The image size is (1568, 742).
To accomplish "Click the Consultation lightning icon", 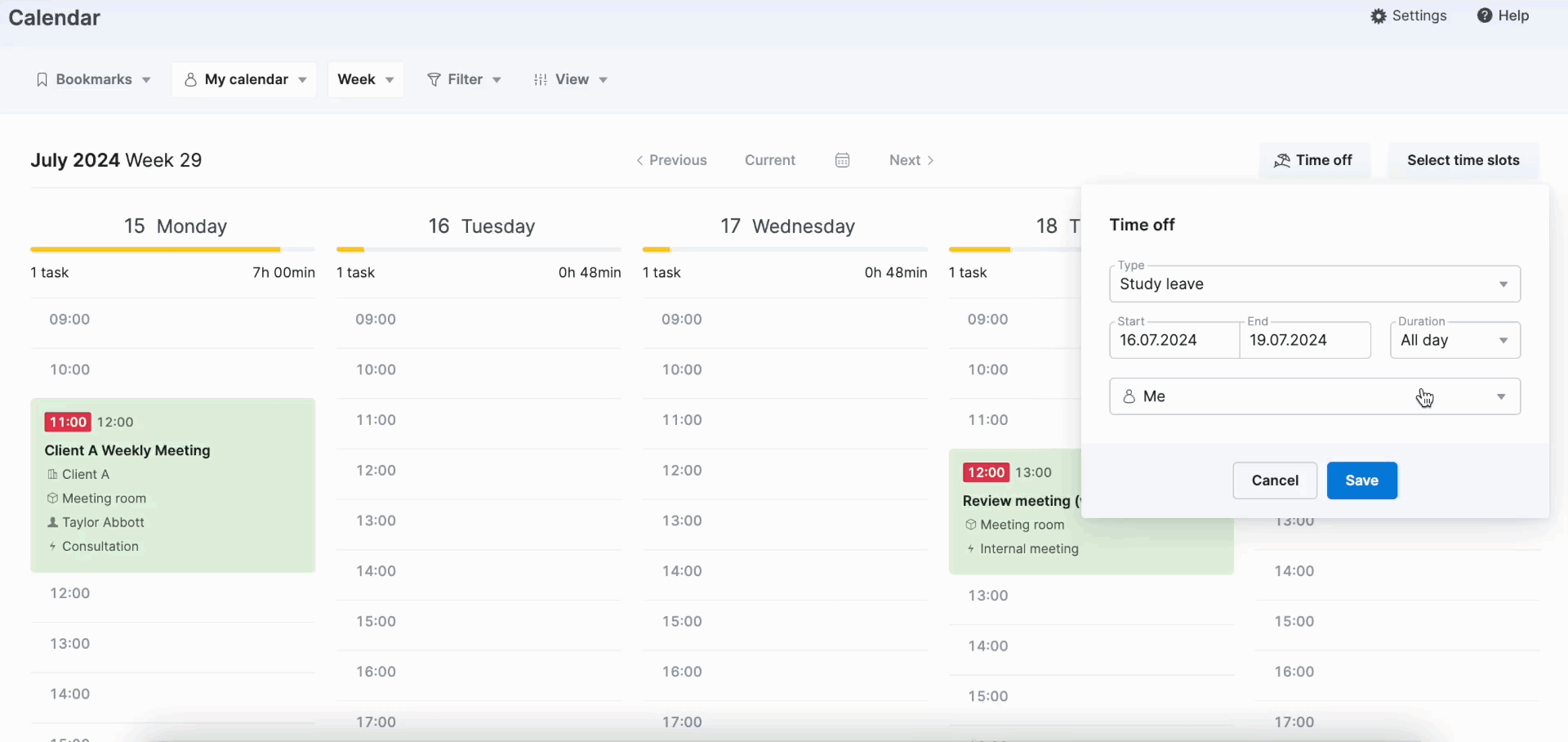I will click(52, 548).
